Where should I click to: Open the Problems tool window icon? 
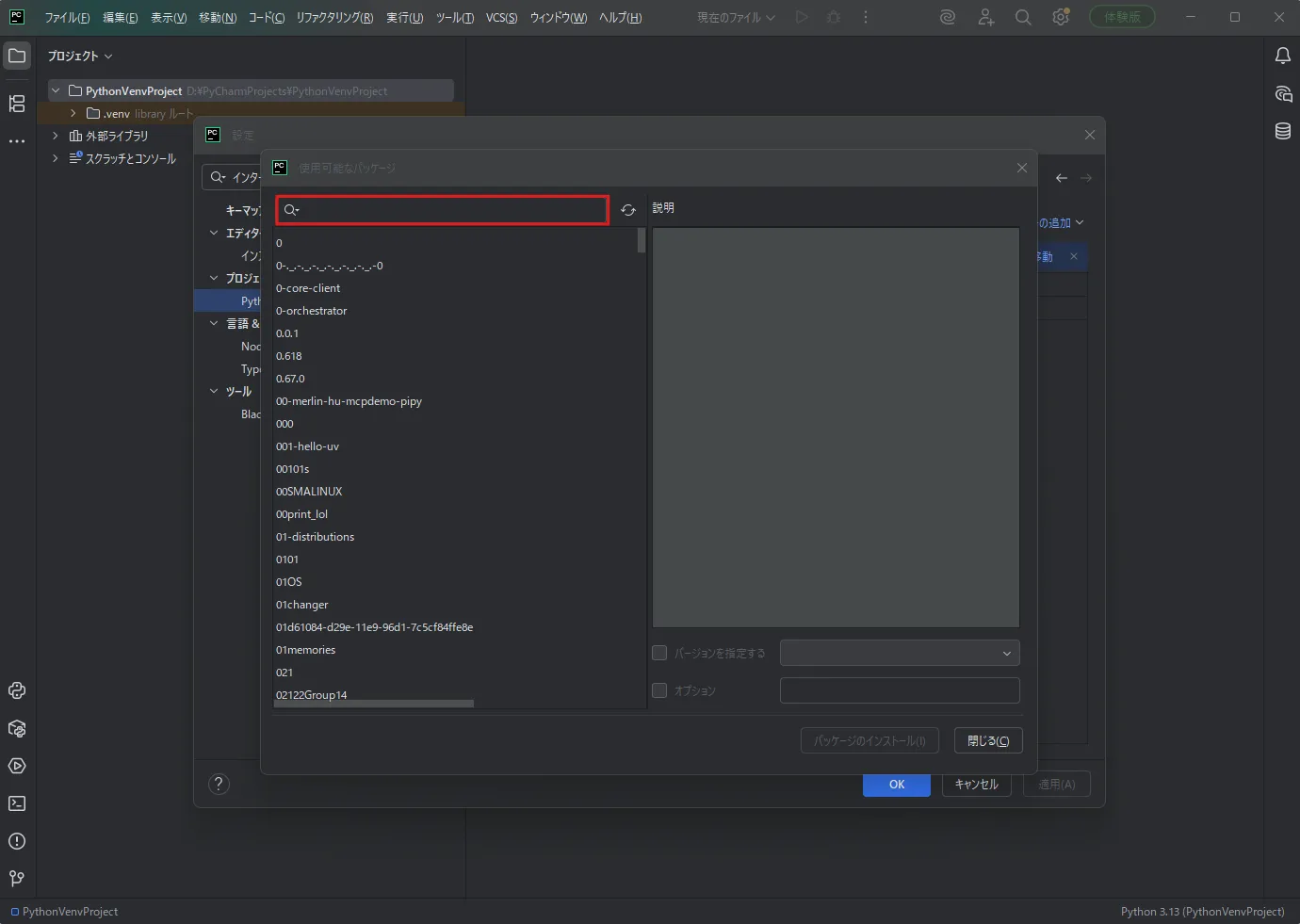17,841
